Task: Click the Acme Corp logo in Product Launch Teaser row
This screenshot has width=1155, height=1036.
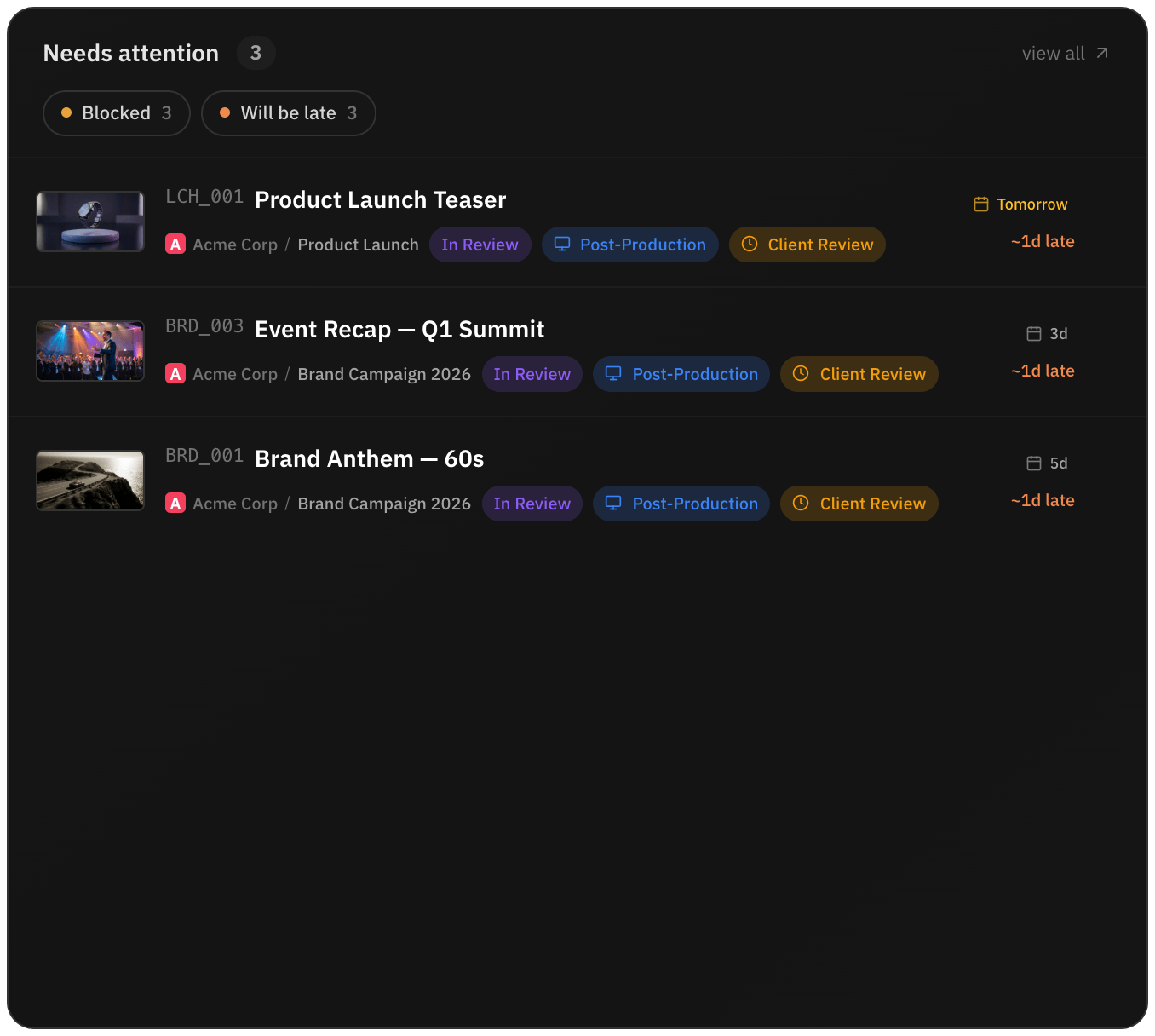Action: [x=175, y=245]
